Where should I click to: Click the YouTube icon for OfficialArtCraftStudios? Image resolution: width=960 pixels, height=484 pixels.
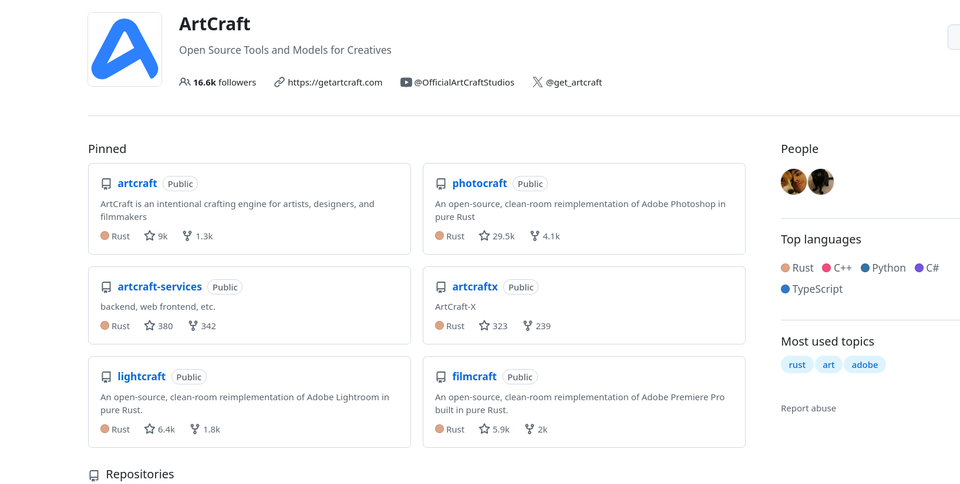coord(406,82)
